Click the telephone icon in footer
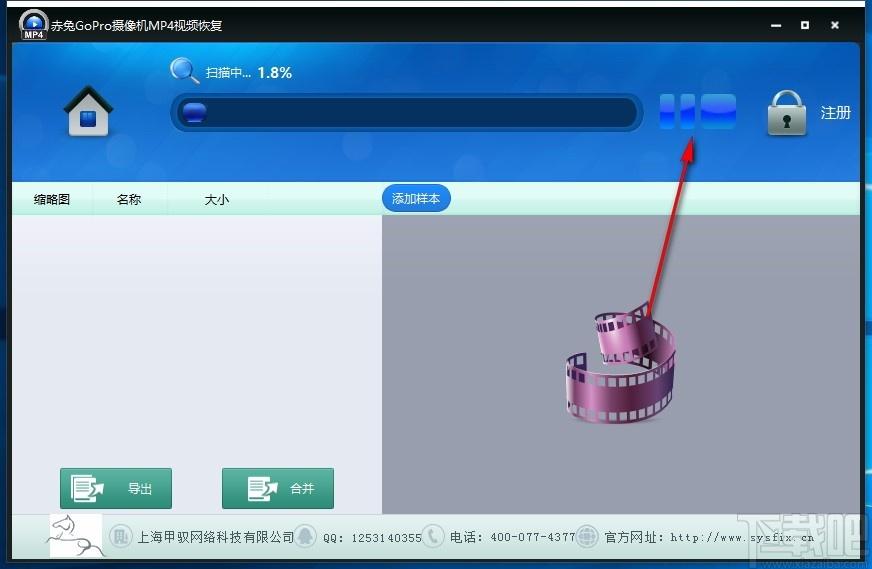The image size is (872, 569). (x=432, y=536)
